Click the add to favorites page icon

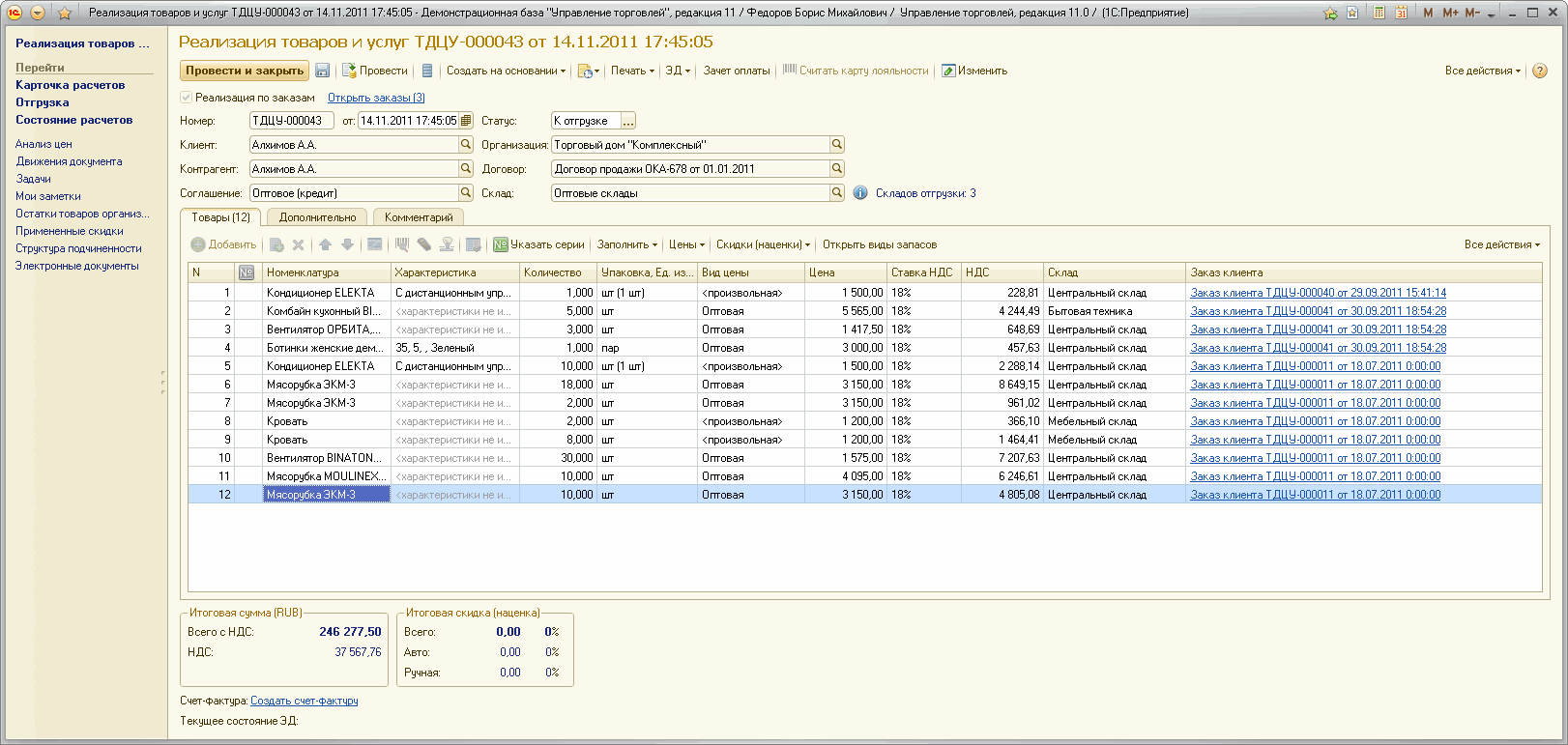[x=1352, y=13]
